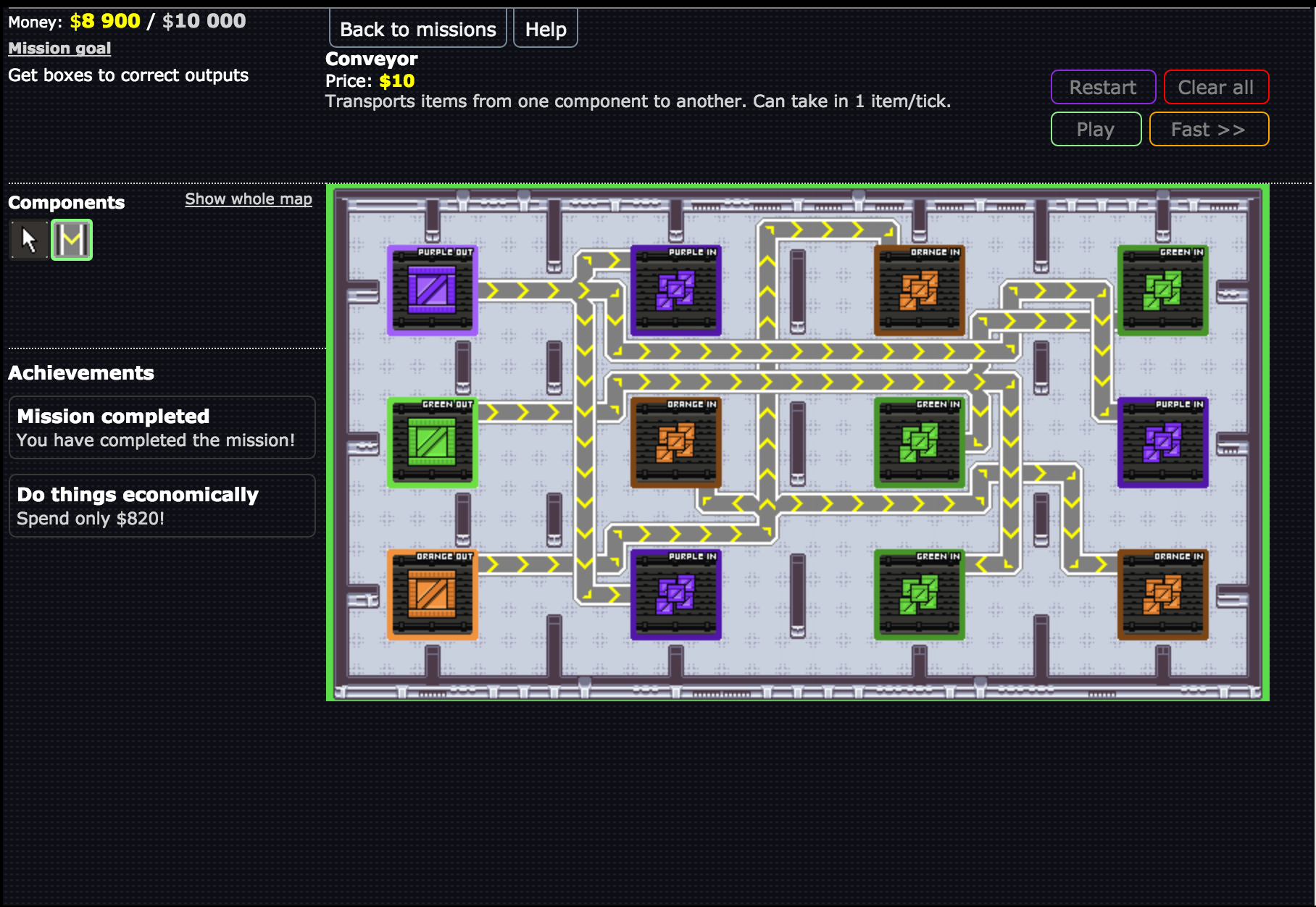This screenshot has width=1316, height=907.
Task: Click the Purple Out box
Action: [432, 290]
